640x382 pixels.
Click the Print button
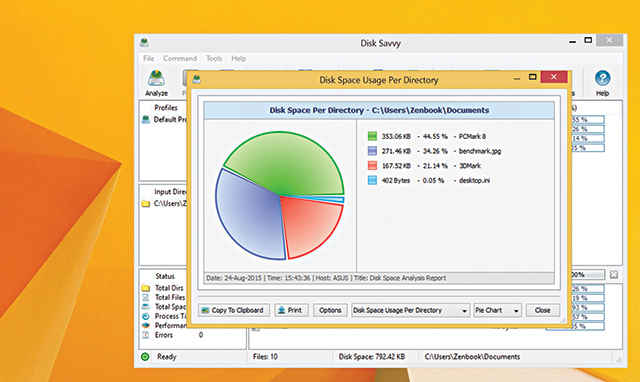[x=291, y=311]
